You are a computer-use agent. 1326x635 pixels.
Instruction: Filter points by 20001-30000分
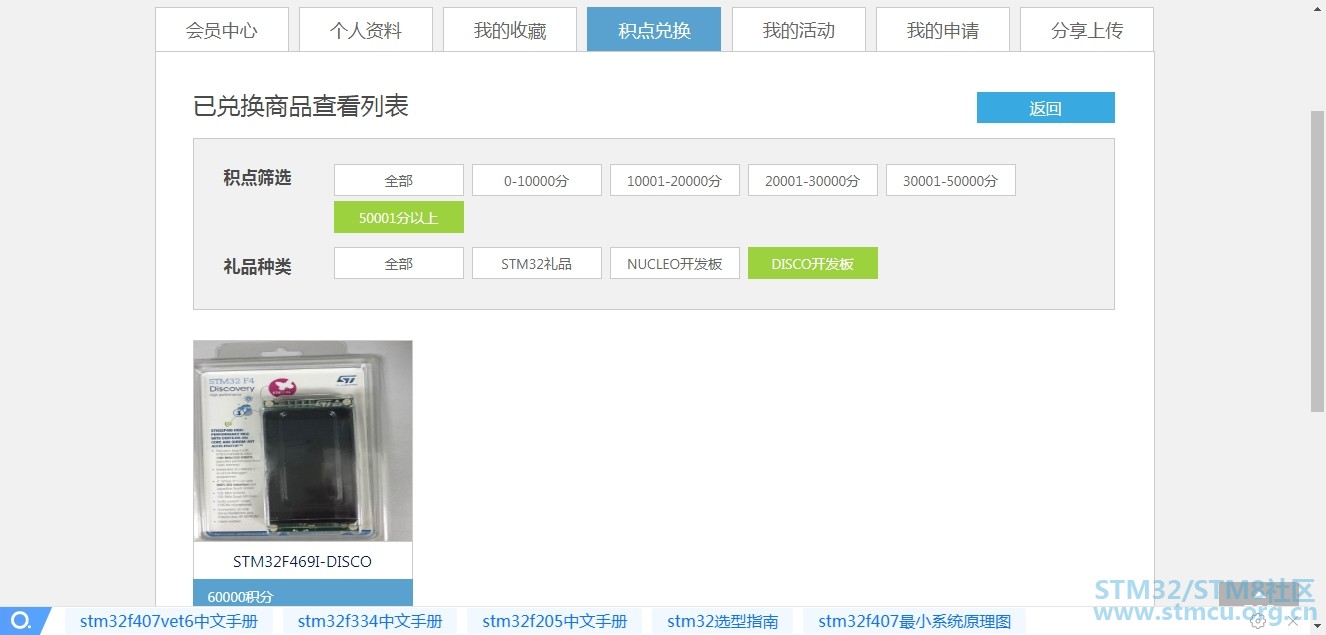pos(813,181)
